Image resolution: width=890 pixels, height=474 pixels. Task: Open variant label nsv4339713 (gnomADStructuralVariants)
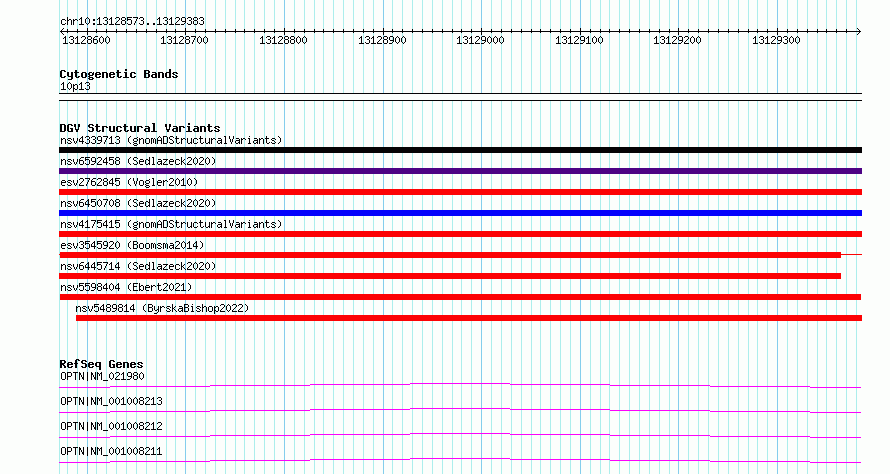pyautogui.click(x=171, y=140)
